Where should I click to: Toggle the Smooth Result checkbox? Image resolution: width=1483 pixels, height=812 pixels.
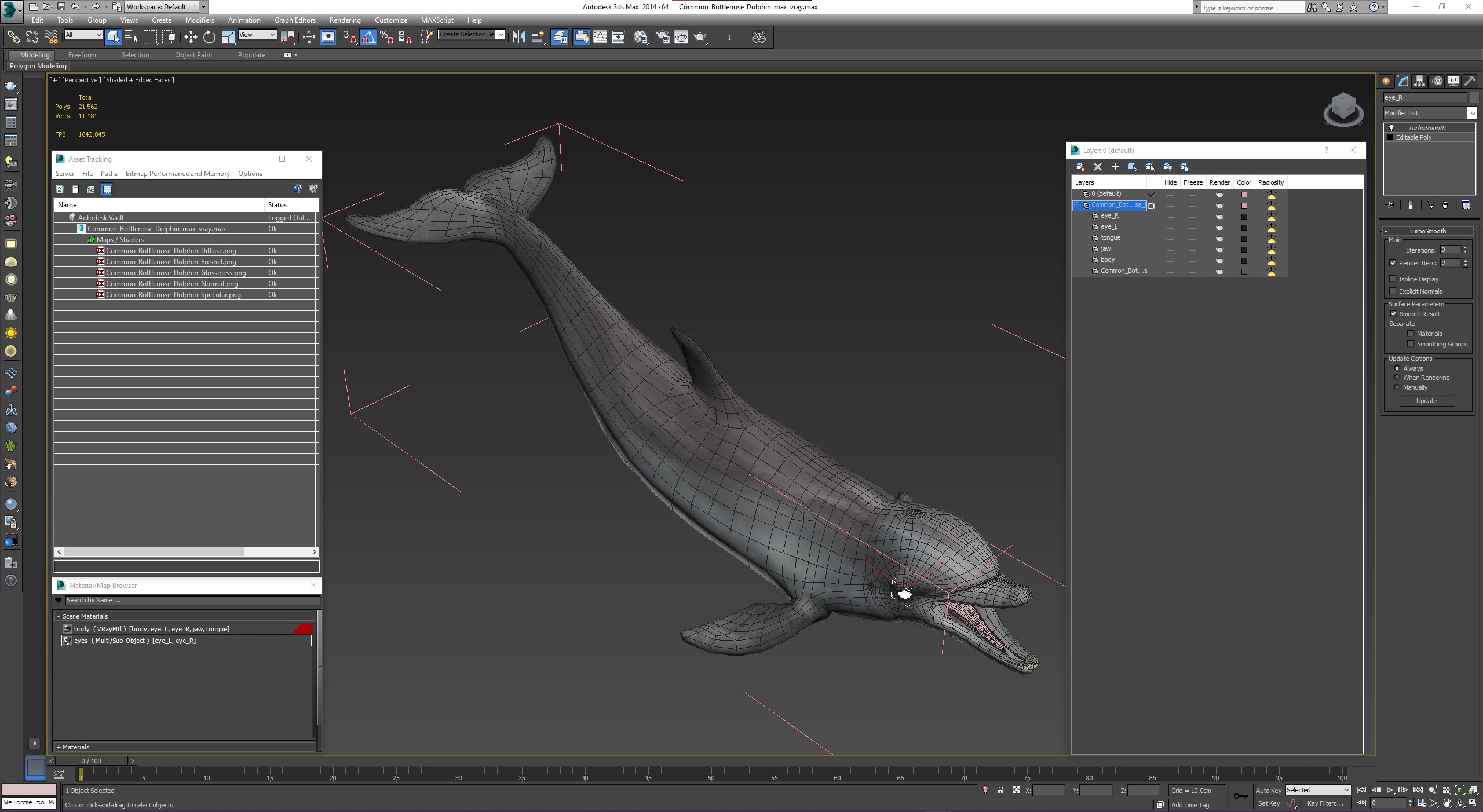pos(1393,314)
